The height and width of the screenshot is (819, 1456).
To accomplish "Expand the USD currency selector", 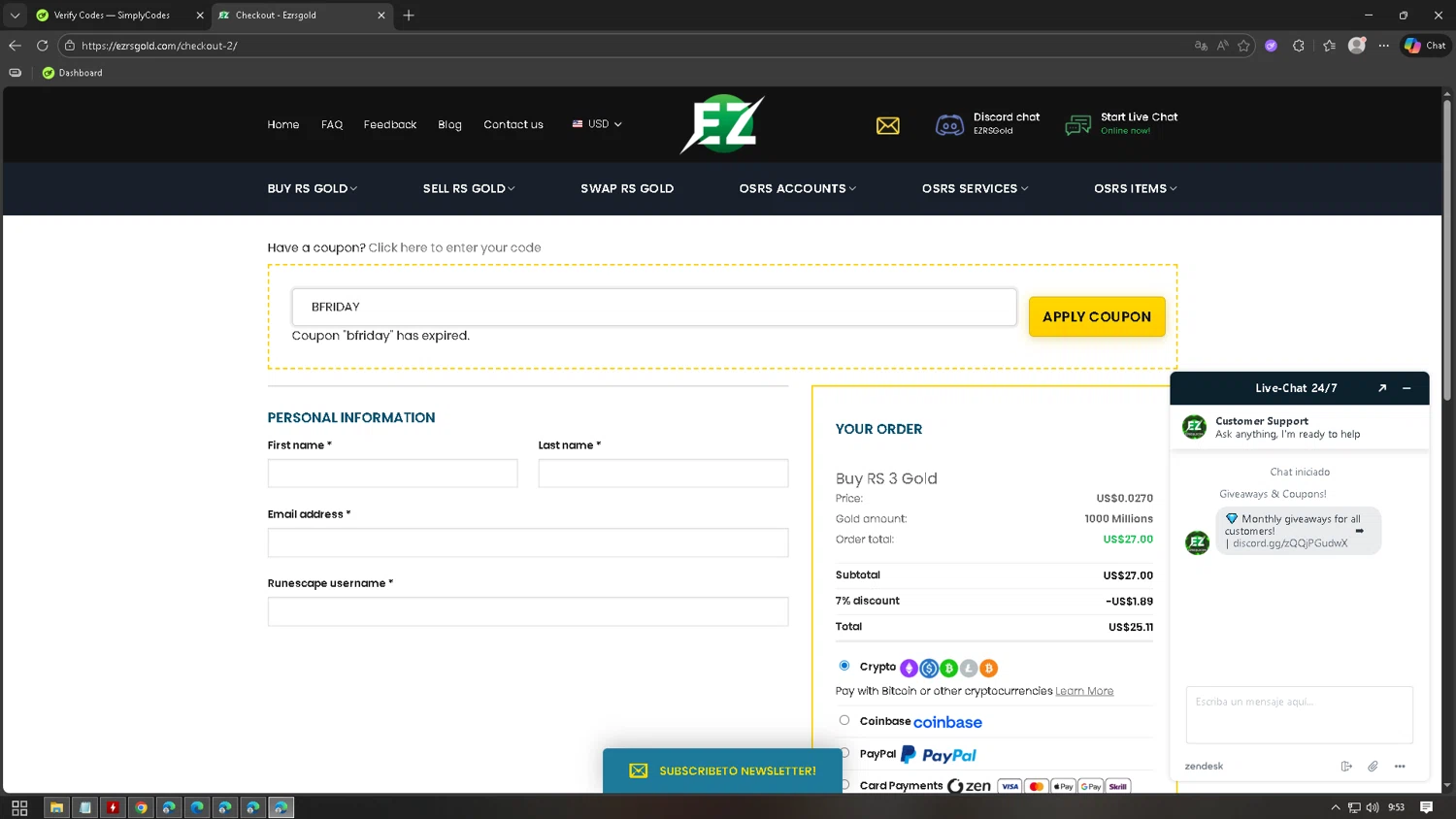I will pyautogui.click(x=597, y=124).
